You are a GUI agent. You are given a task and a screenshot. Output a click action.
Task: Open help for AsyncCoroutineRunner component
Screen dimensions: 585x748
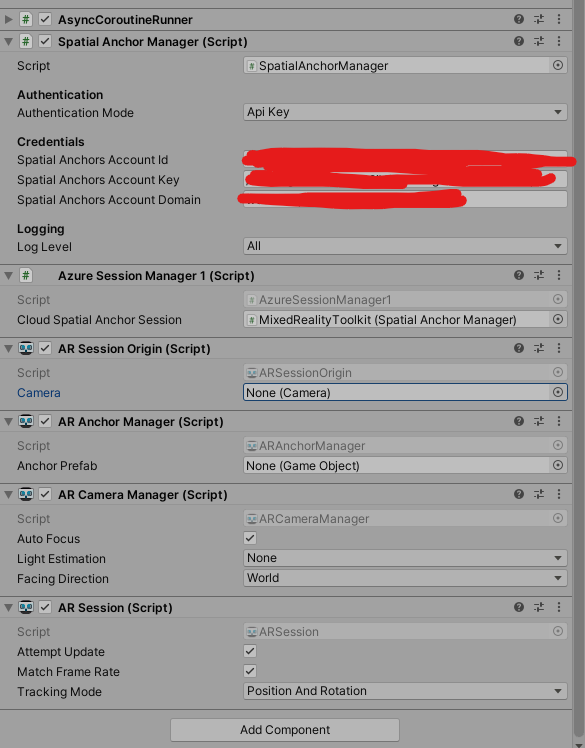[519, 19]
